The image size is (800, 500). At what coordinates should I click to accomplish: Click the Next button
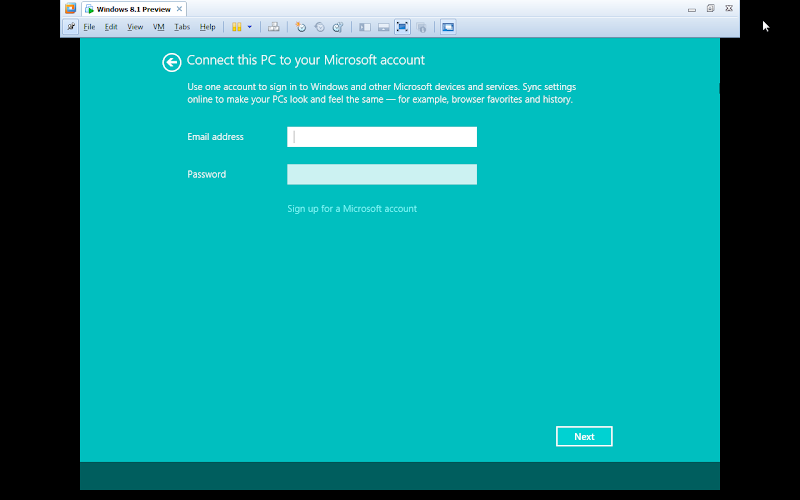[x=584, y=436]
